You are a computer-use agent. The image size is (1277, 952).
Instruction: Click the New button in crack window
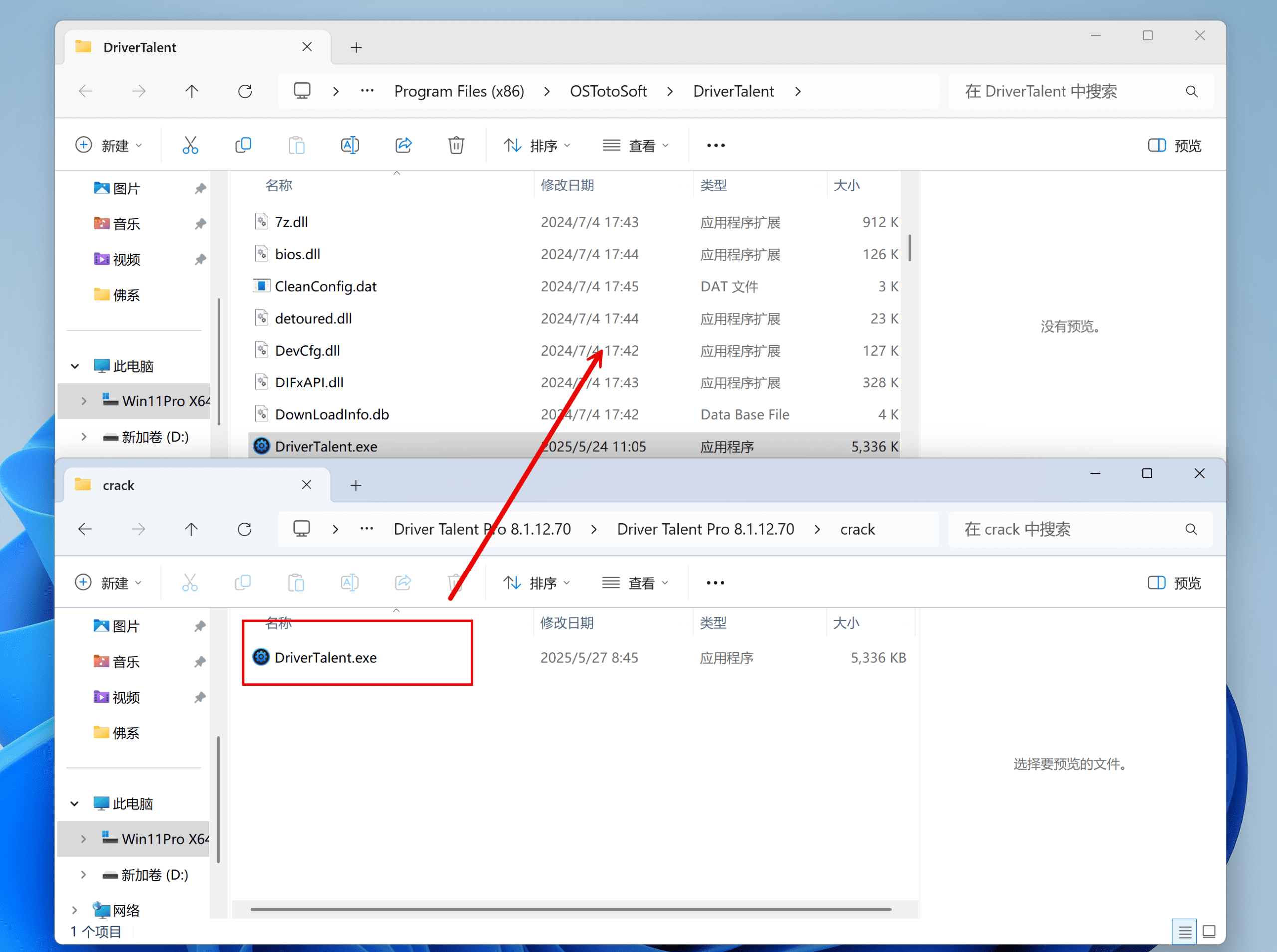pos(108,583)
